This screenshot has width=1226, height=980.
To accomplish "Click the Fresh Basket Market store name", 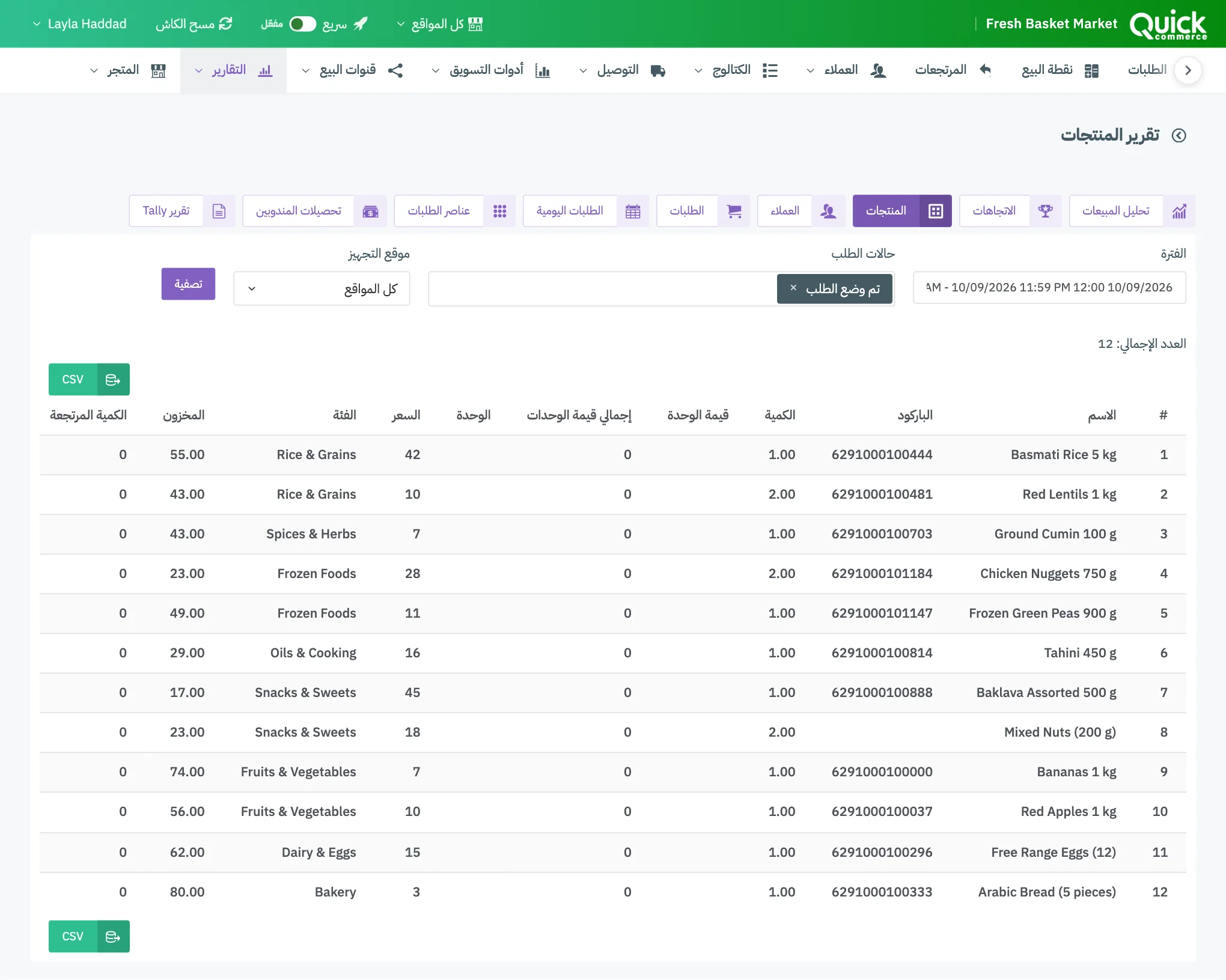I will tap(1051, 24).
